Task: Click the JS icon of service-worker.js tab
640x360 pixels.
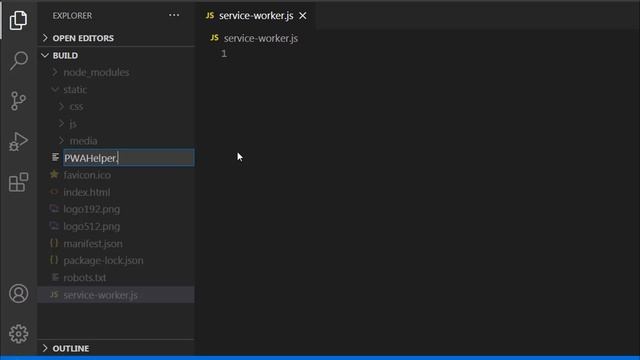Action: tap(210, 16)
